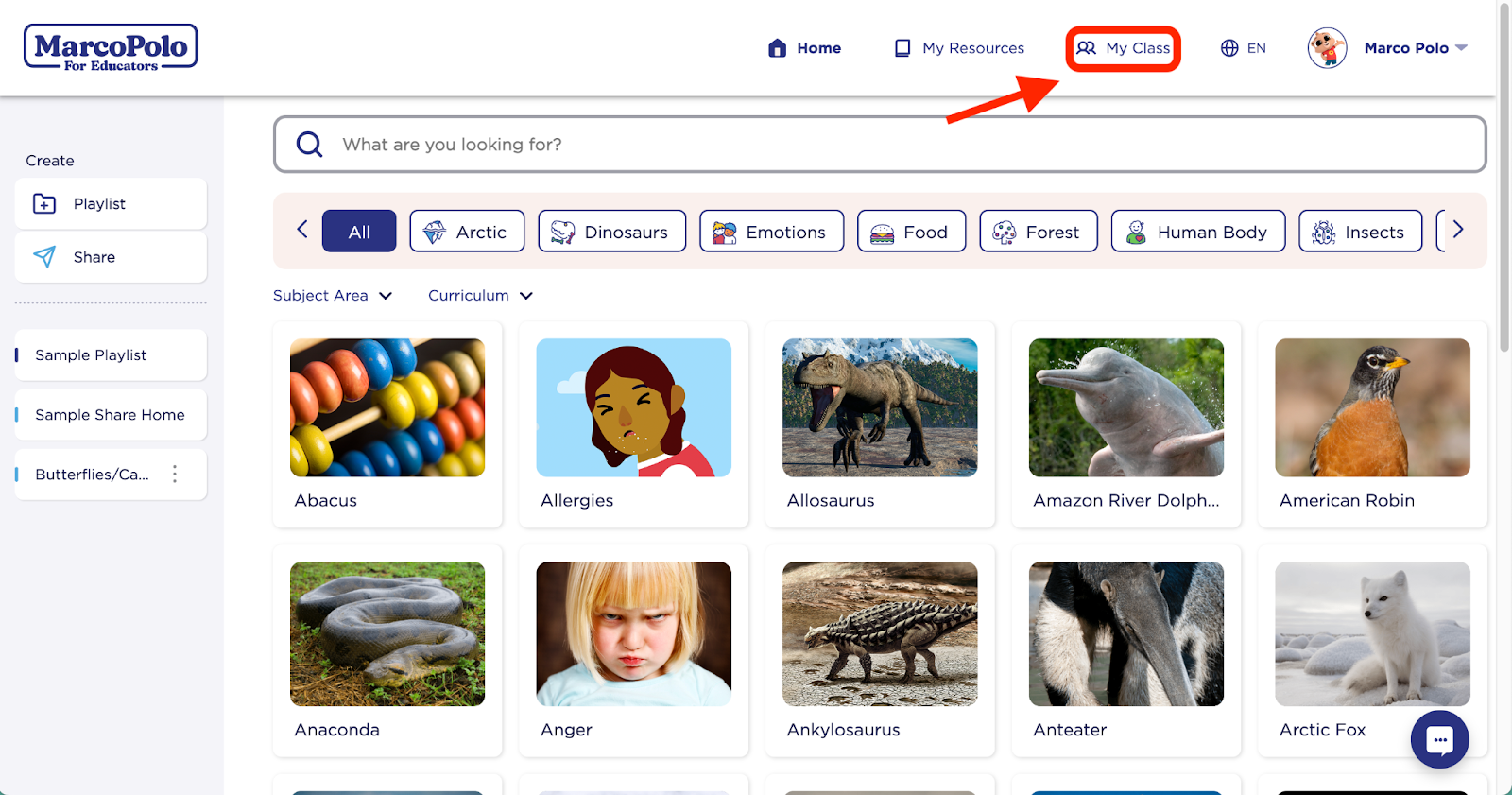
Task: Click the MarcoPolo For Educators logo
Action: click(x=111, y=47)
